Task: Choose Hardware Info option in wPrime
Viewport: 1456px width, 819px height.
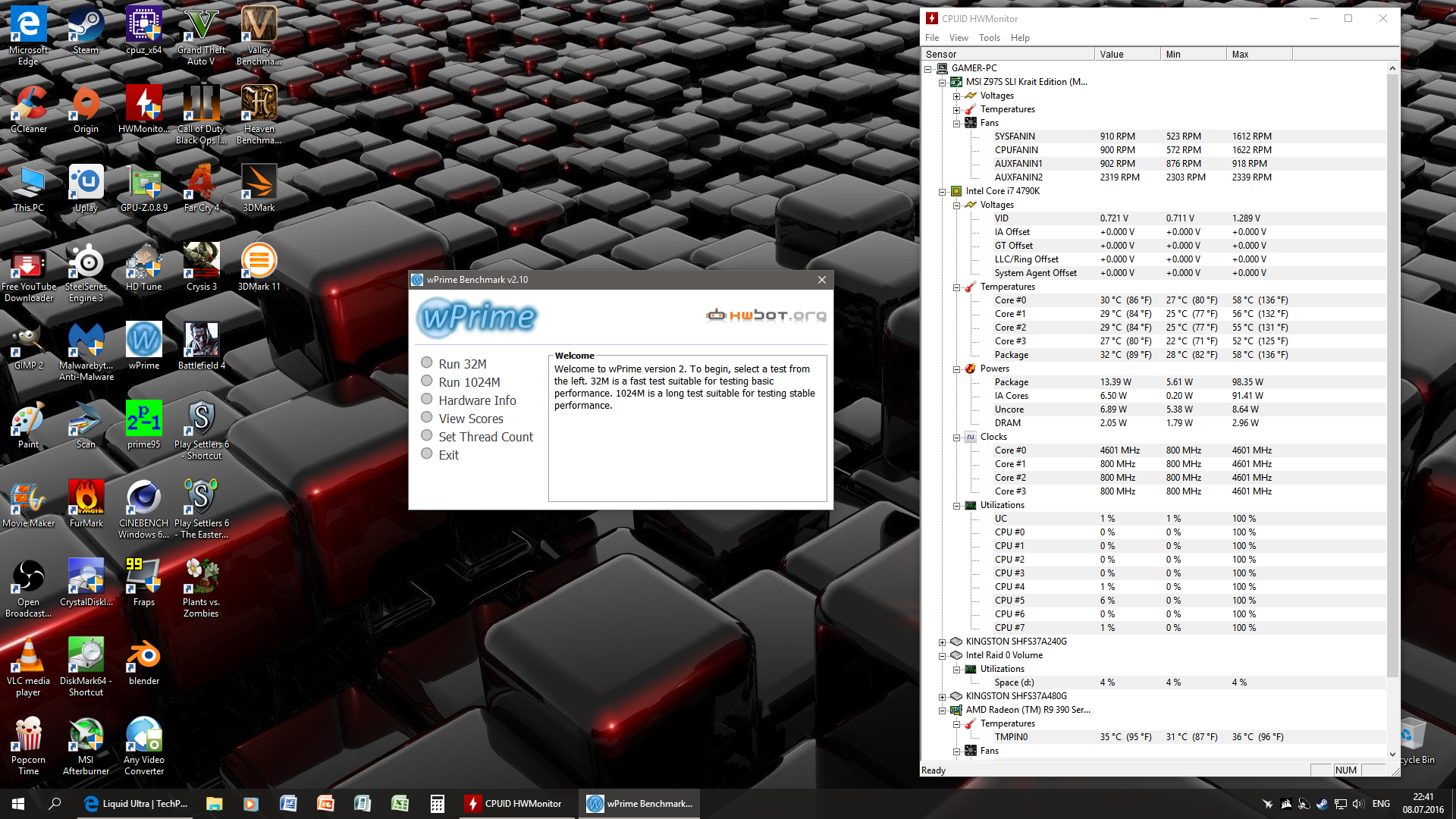Action: coord(427,400)
